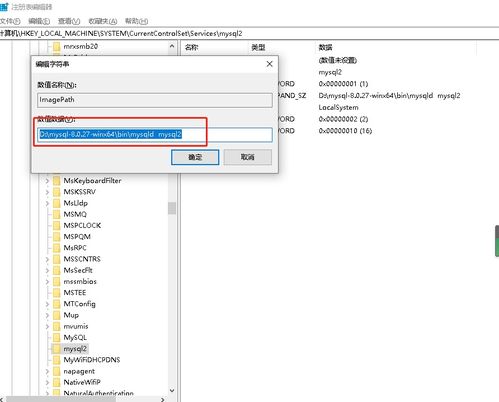Click the mrxsmb20 folder icon
Image resolution: width=499 pixels, height=402 pixels.
coord(57,46)
